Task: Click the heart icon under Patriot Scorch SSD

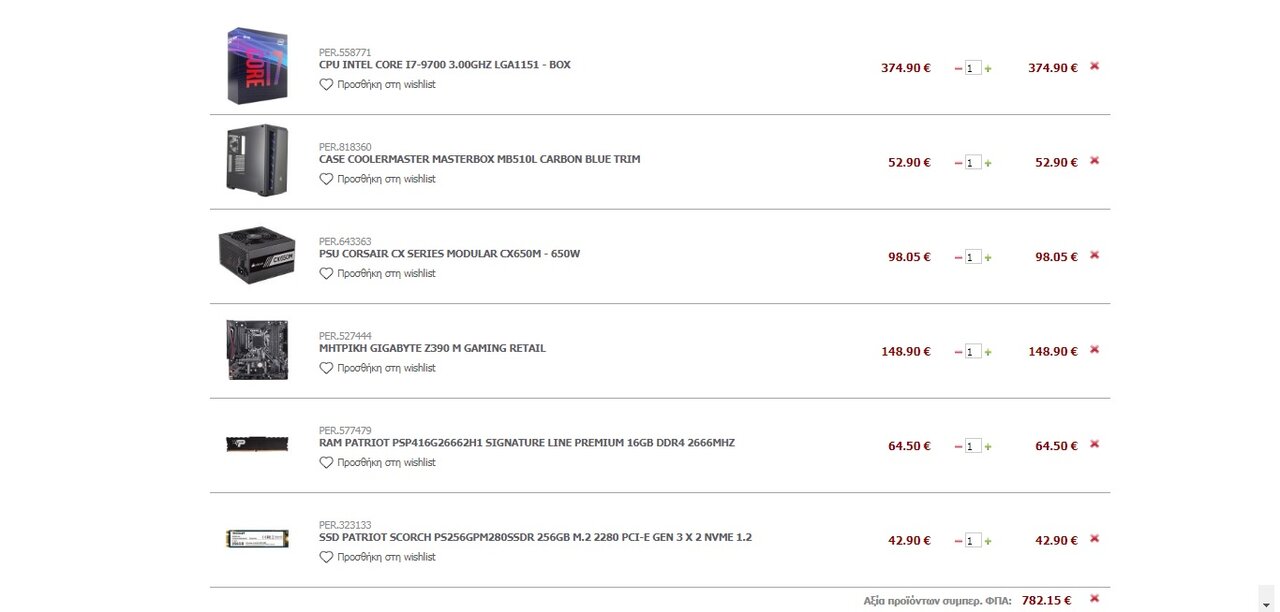Action: [326, 557]
